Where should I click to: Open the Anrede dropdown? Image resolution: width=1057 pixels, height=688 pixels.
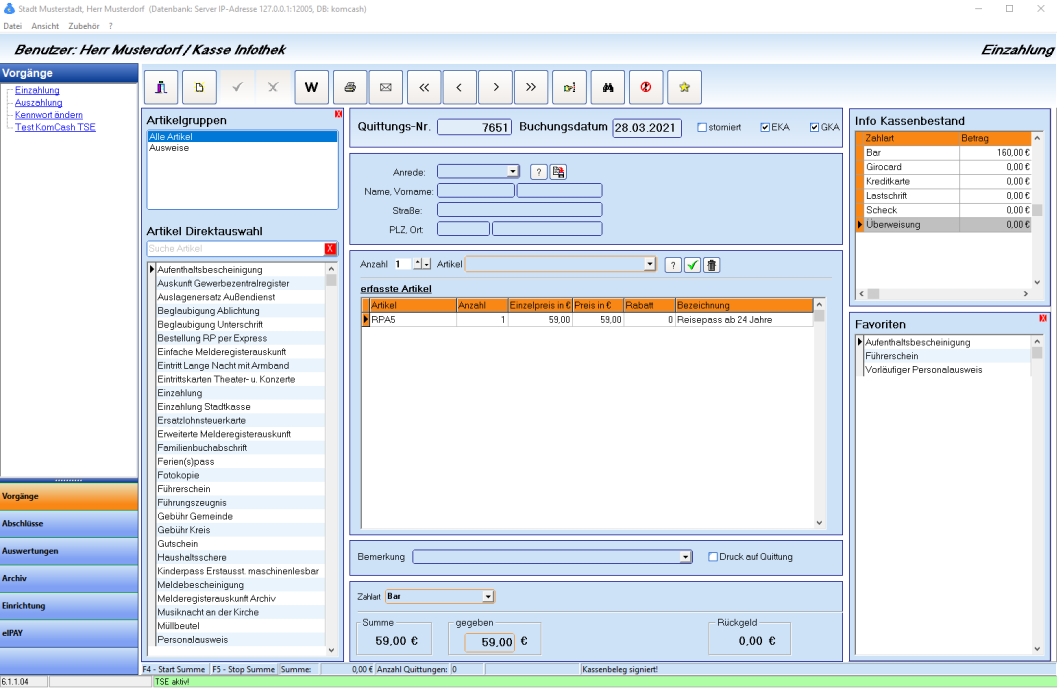513,172
